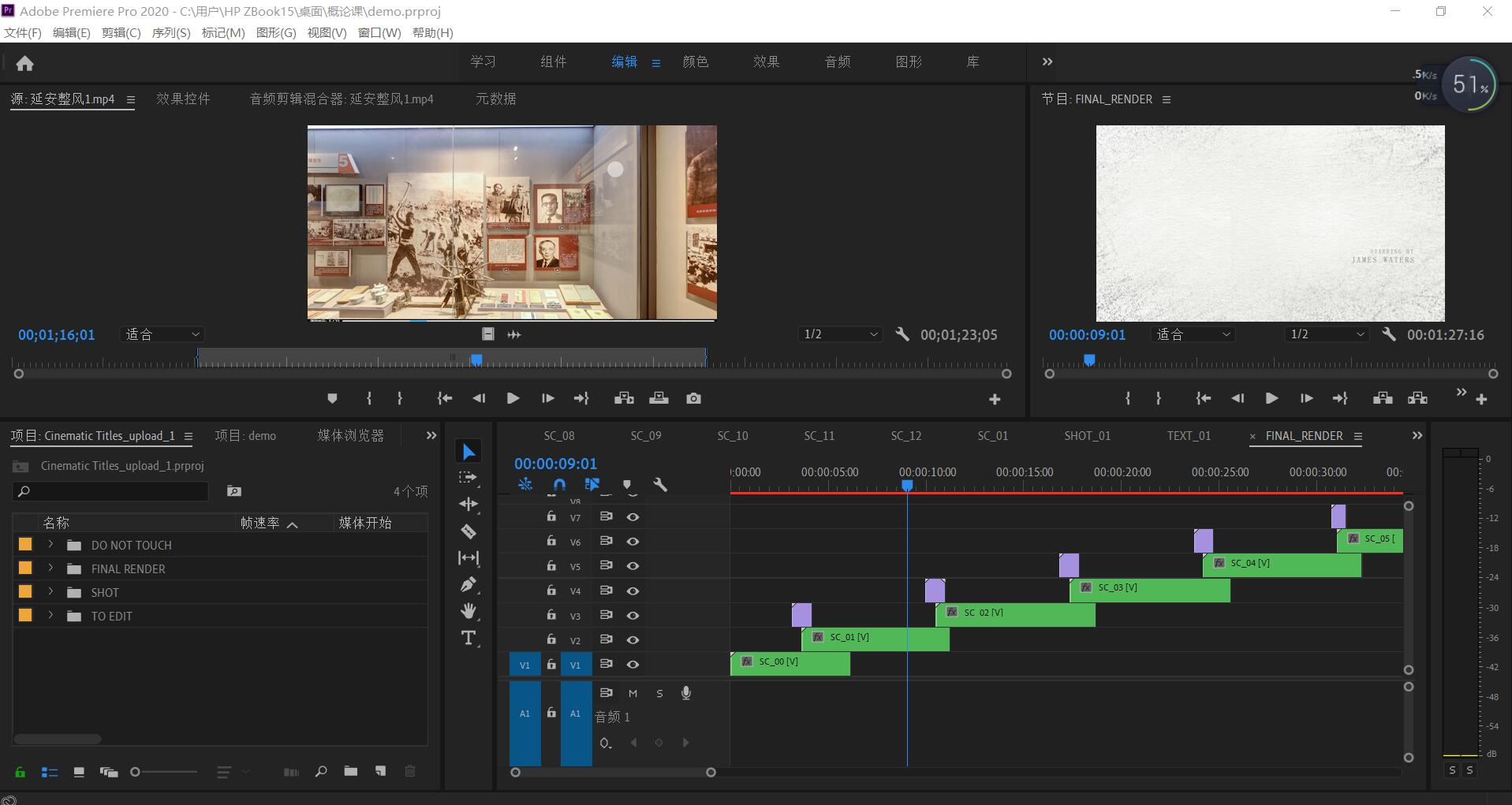Click project panel search field

tap(110, 490)
